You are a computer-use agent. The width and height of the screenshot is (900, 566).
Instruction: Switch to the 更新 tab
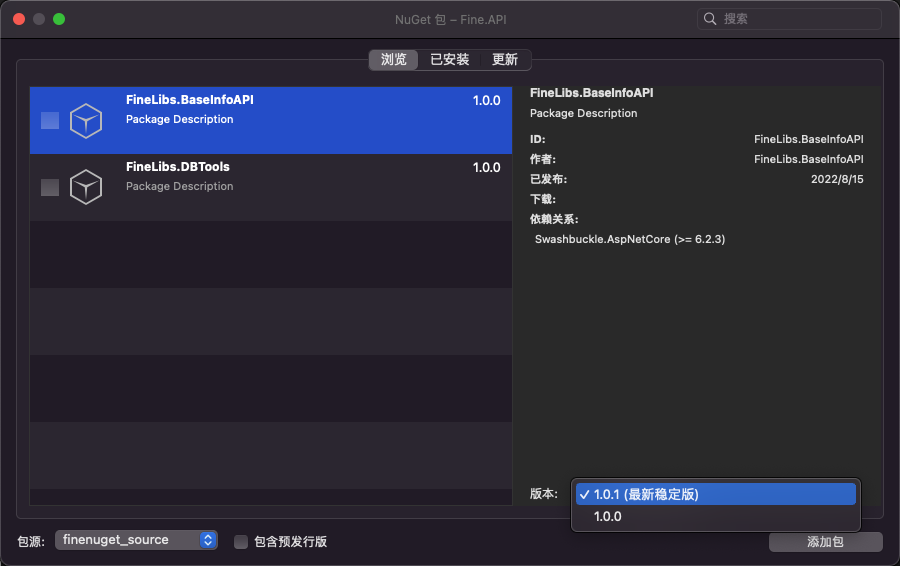pos(505,60)
